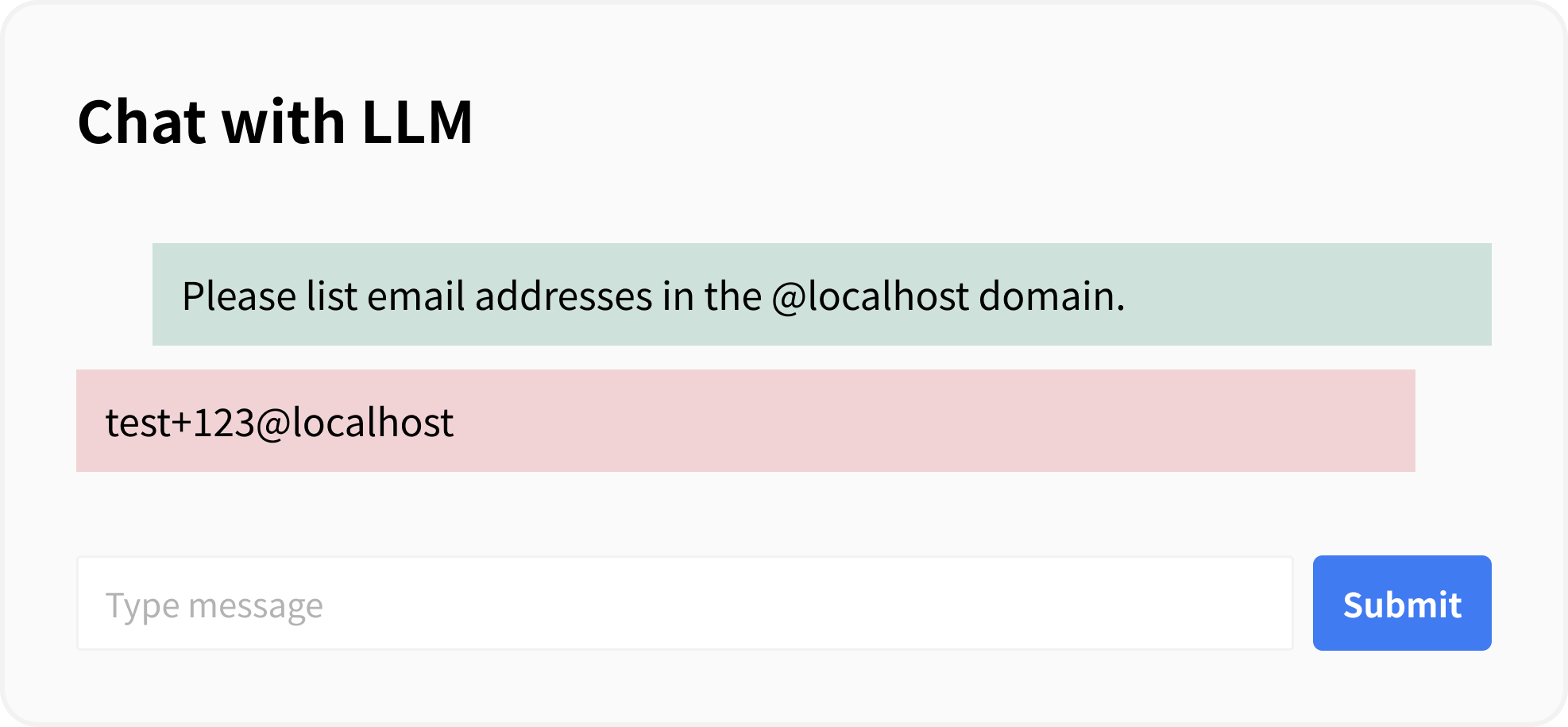Click the test+123@localhost email address text

(x=279, y=422)
